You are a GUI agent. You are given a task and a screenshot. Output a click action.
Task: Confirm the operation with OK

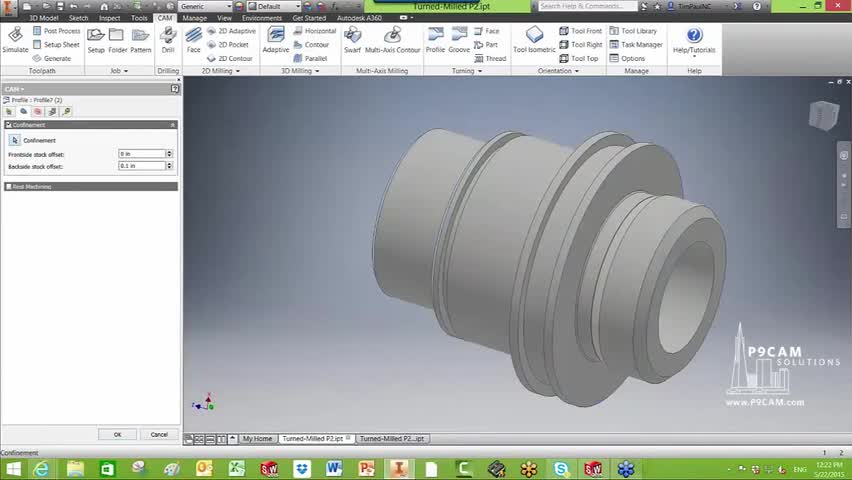click(x=117, y=434)
